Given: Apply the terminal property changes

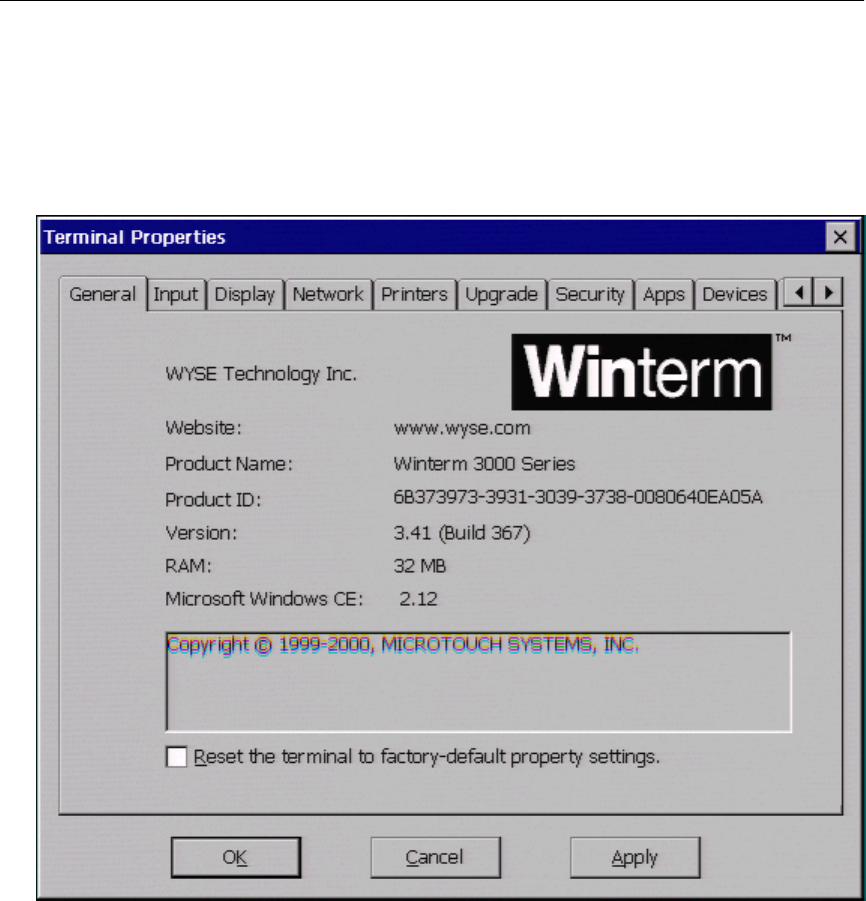Looking at the screenshot, I should (x=635, y=857).
